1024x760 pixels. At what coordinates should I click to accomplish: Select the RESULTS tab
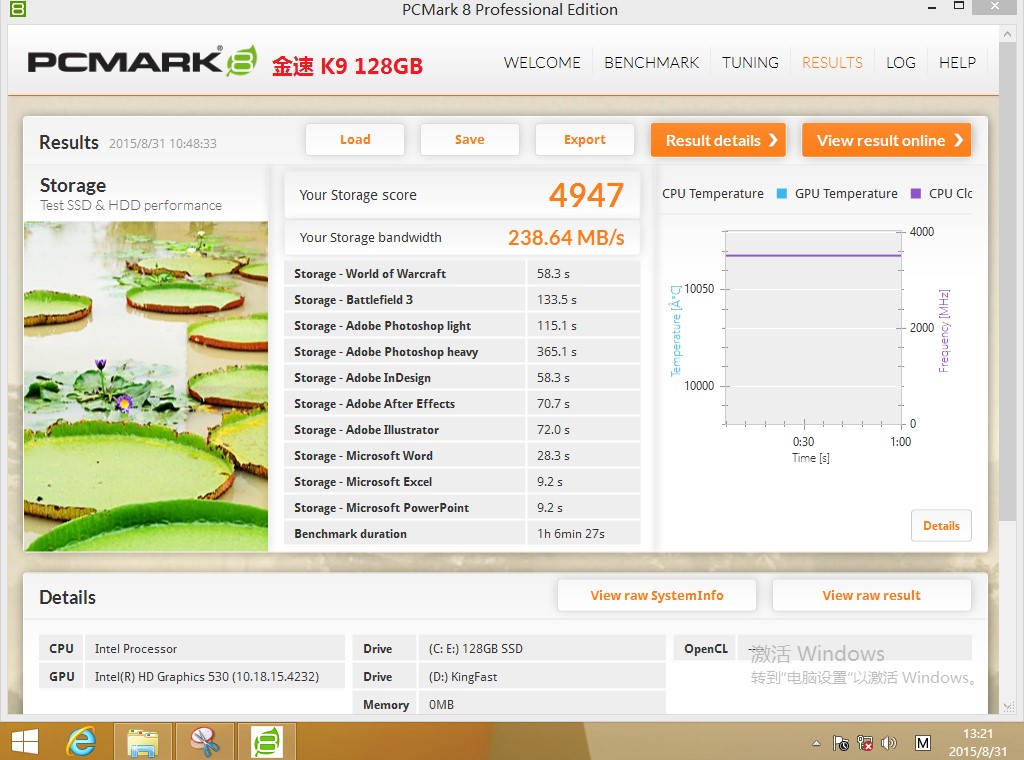coord(832,63)
